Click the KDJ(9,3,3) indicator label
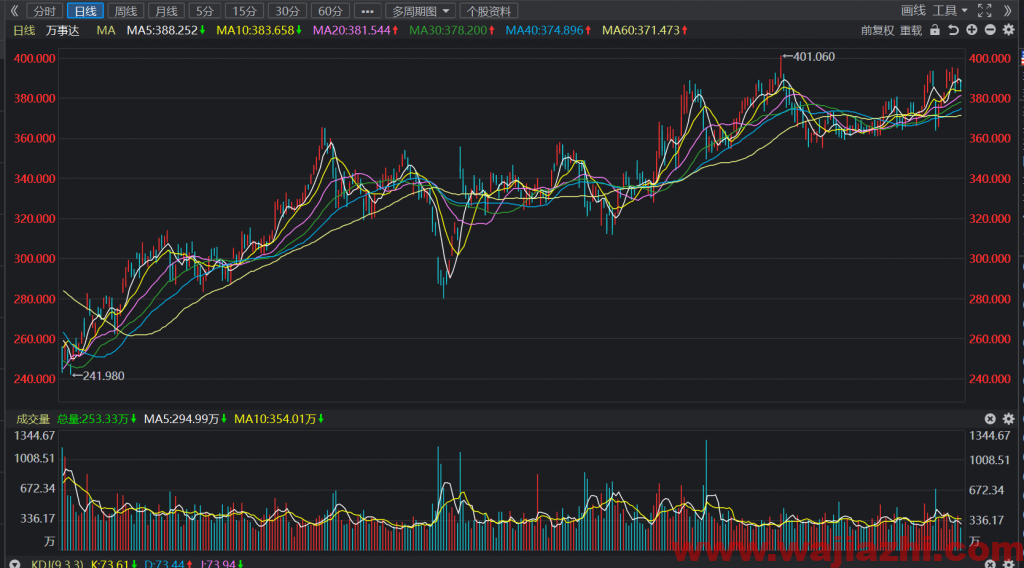 57,563
